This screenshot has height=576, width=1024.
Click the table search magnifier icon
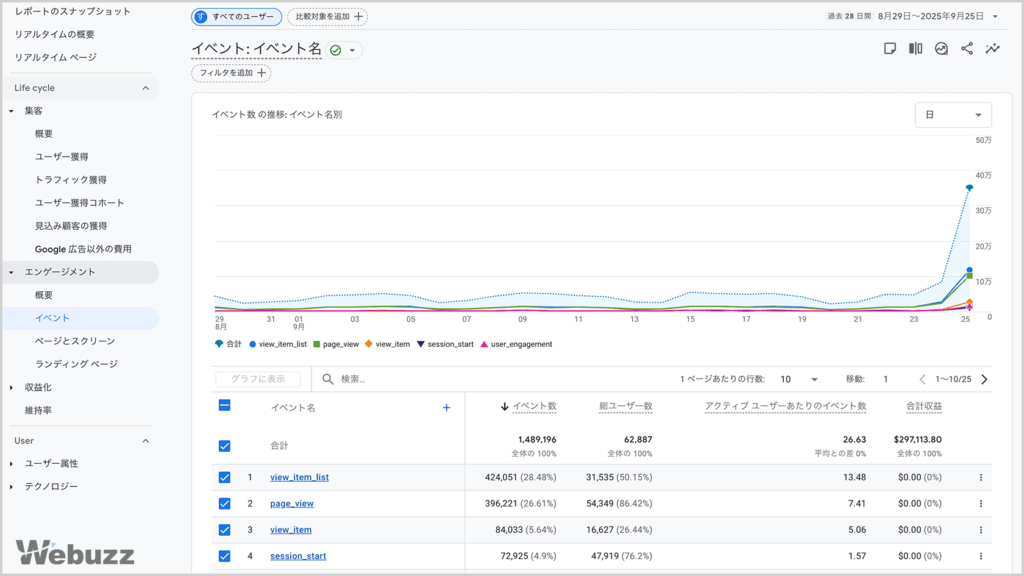point(328,379)
